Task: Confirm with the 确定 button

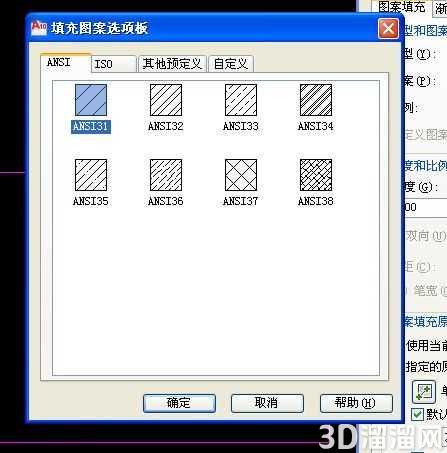Action: pyautogui.click(x=179, y=403)
